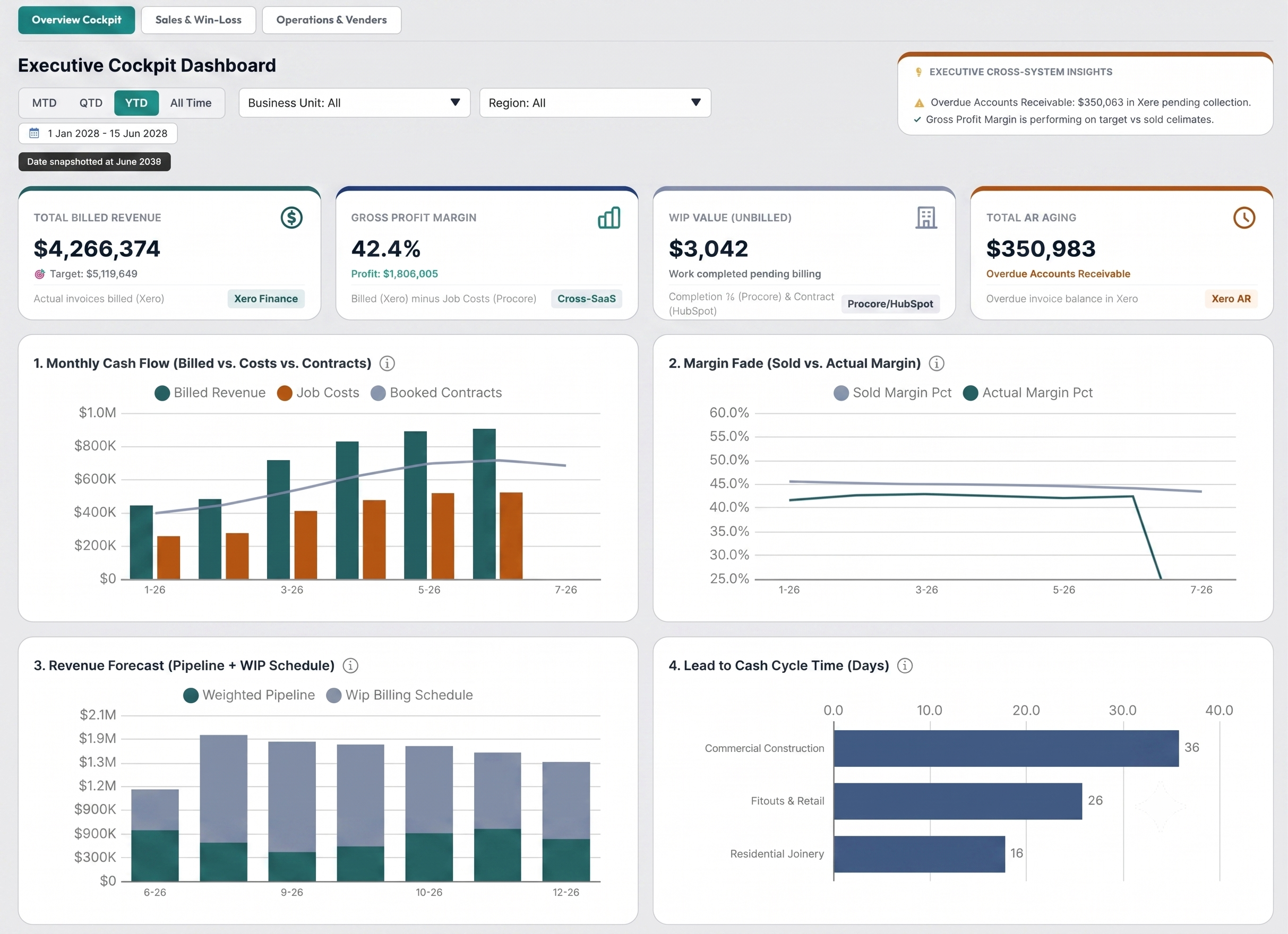Viewport: 1288px width, 934px height.
Task: Toggle Job Costs legend series
Action: 318,393
